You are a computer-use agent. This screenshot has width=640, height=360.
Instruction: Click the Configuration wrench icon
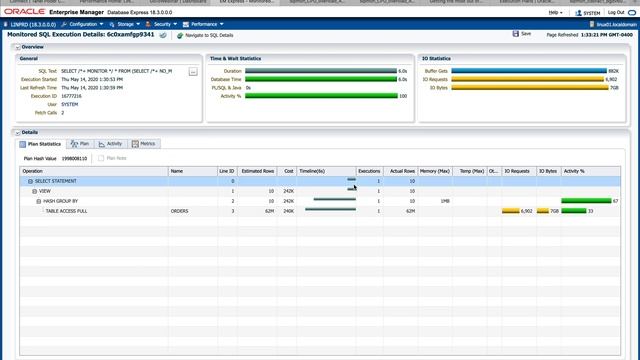coord(64,24)
